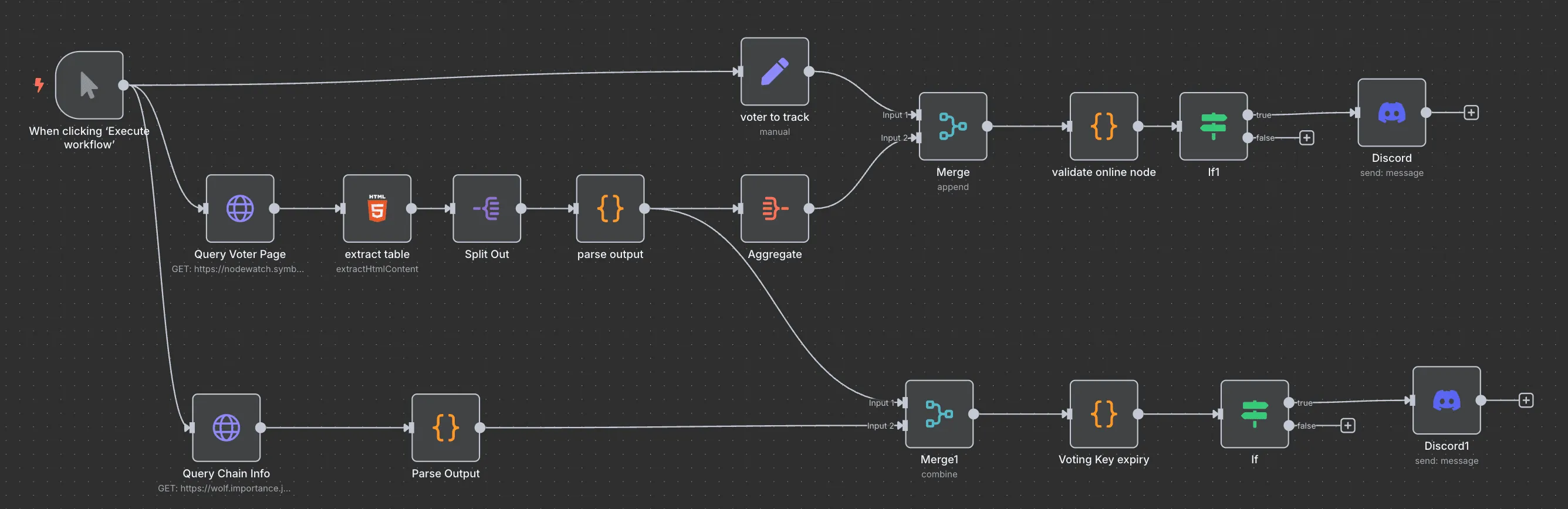Screen dimensions: 1568x509
Task: Add node after Discord output
Action: click(x=1471, y=113)
